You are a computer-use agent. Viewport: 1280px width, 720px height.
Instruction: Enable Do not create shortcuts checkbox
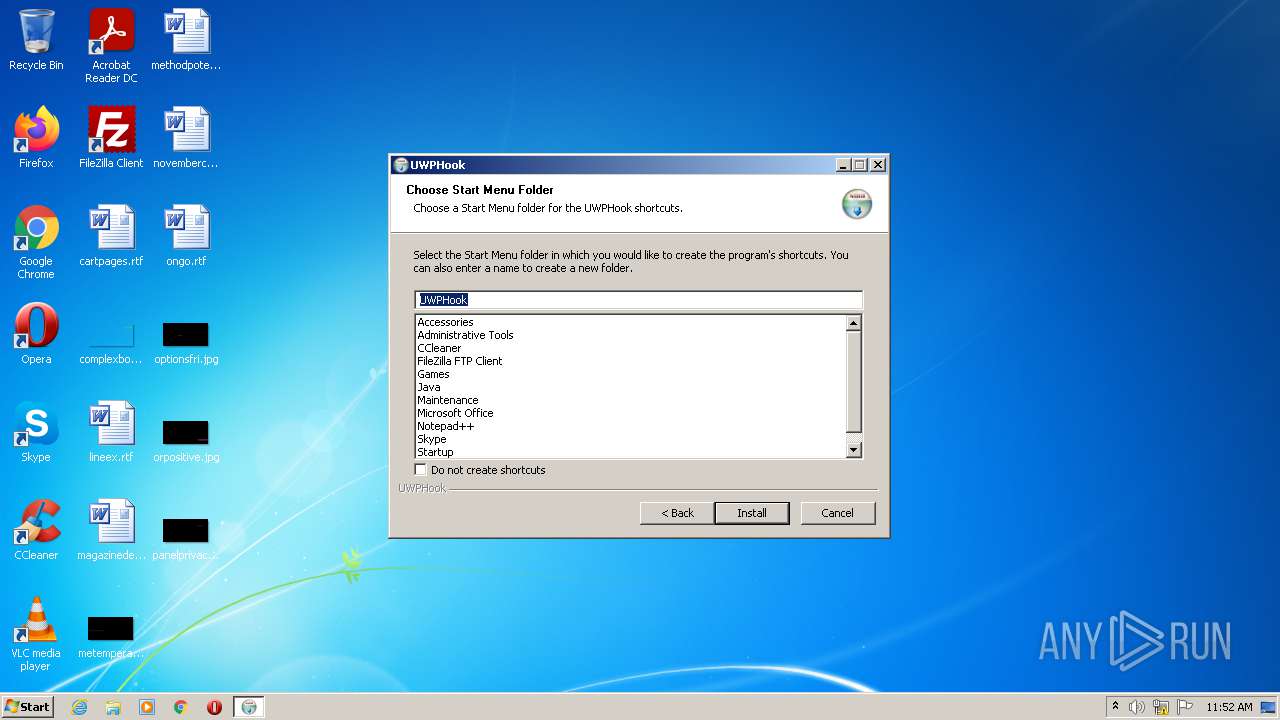tap(421, 470)
